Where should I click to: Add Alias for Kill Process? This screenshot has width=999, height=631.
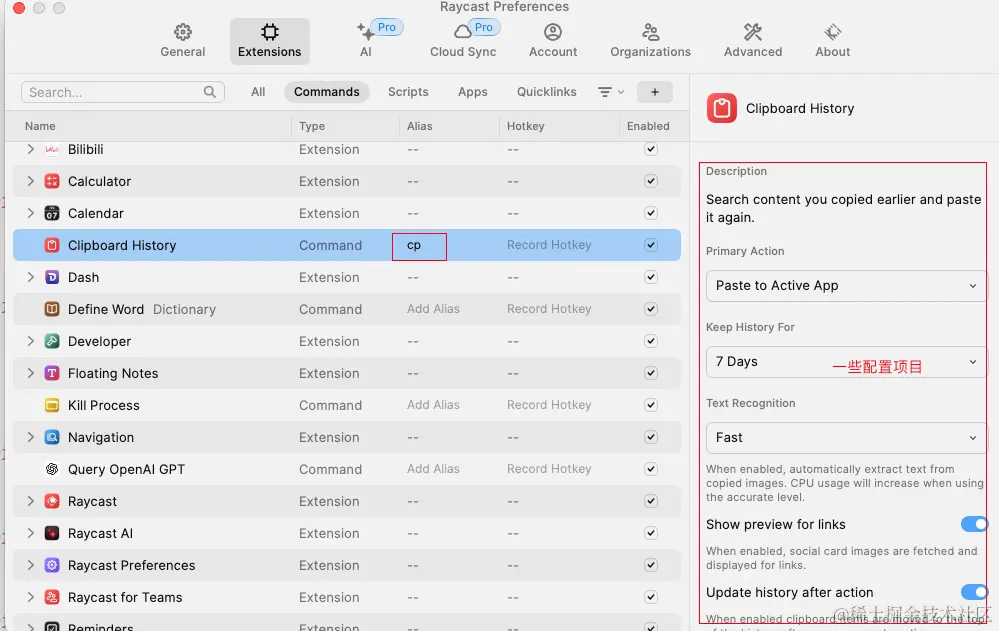(x=433, y=405)
